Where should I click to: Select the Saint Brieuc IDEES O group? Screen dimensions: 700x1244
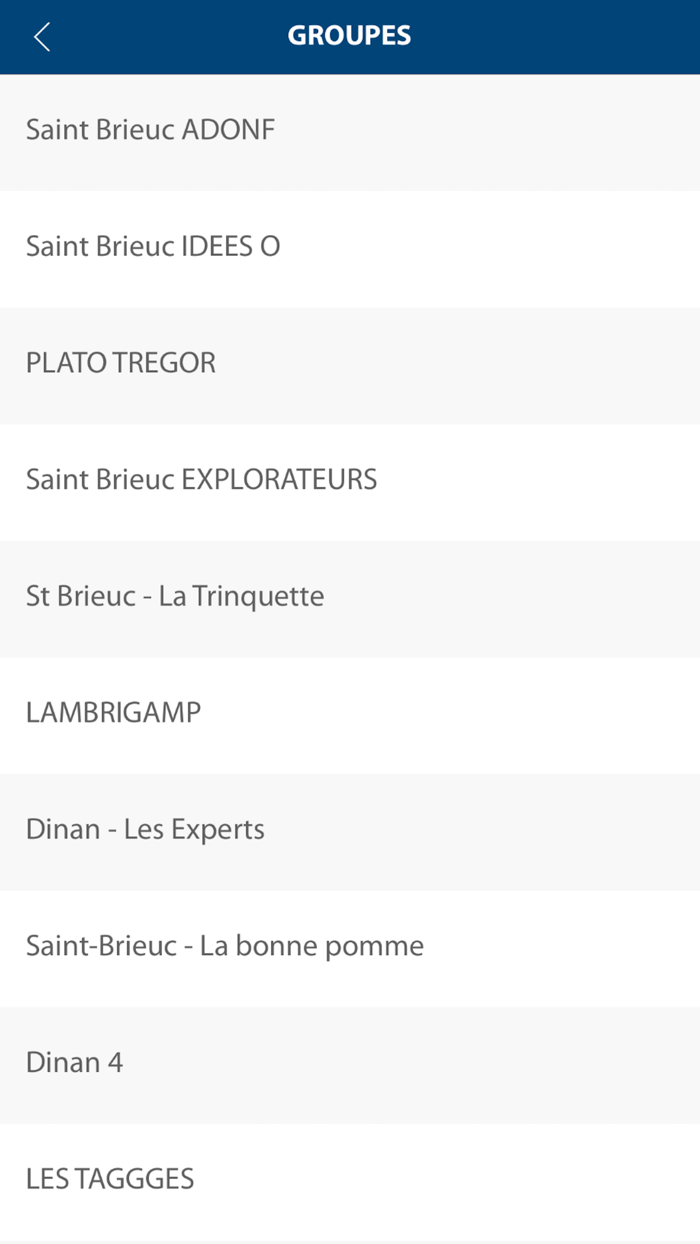pyautogui.click(x=153, y=247)
